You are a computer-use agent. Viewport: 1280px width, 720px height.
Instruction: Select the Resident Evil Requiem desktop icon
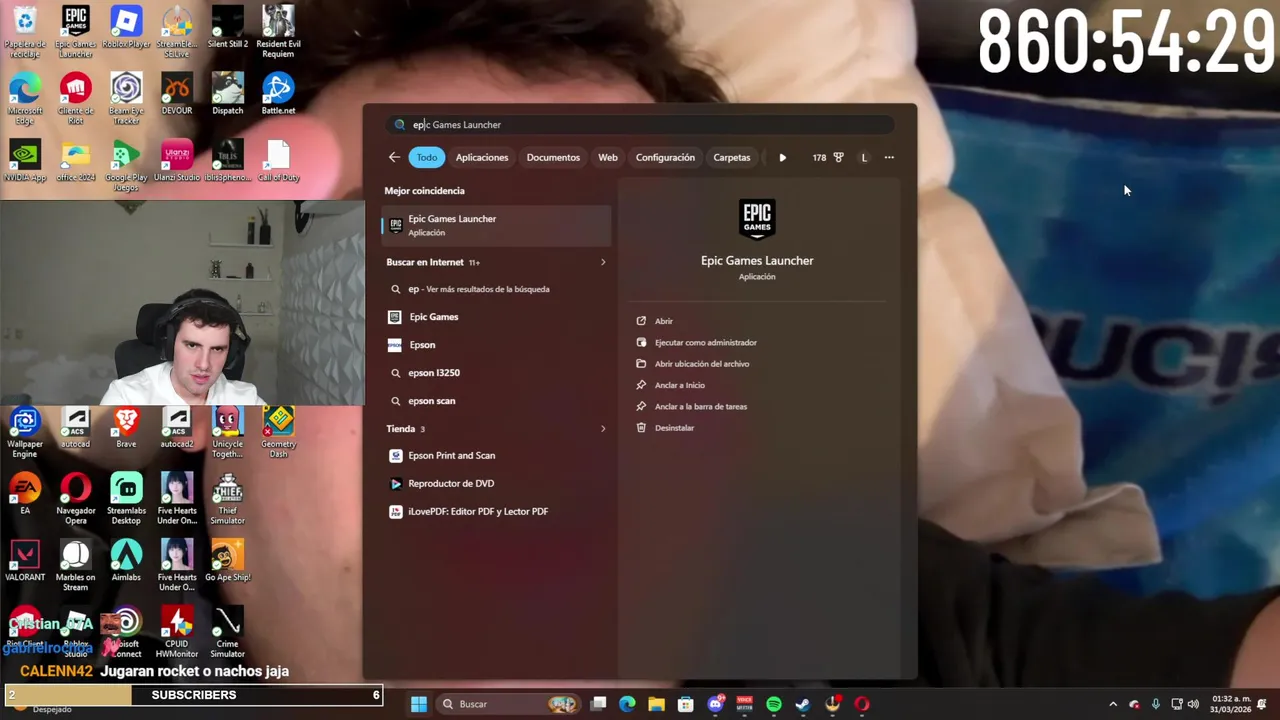point(278,32)
